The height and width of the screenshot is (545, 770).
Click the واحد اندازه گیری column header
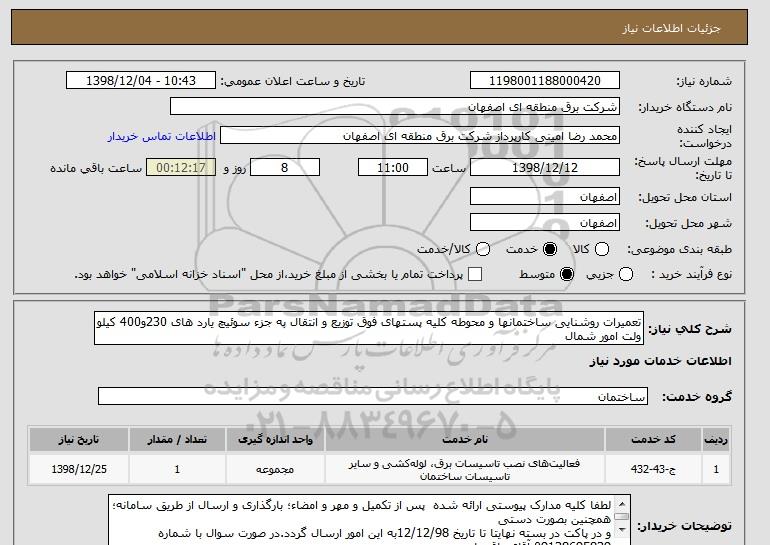pos(275,439)
